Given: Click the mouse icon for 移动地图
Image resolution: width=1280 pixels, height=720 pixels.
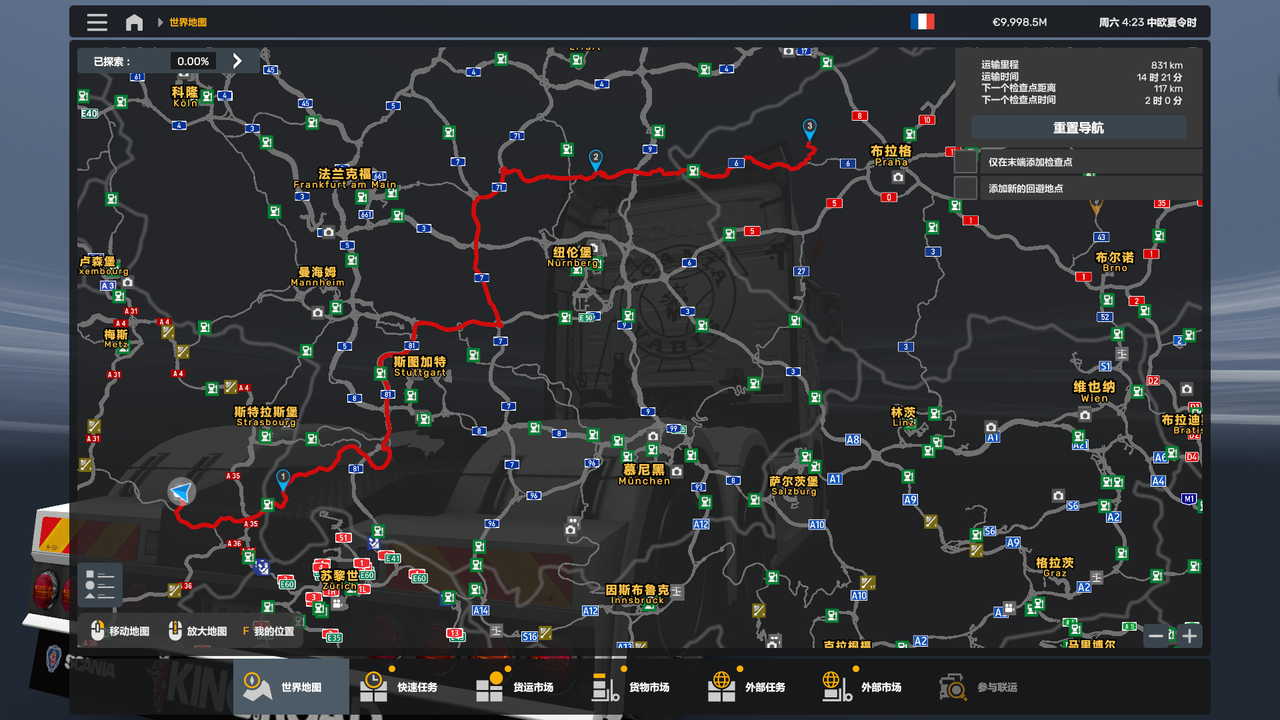Looking at the screenshot, I should click(x=97, y=631).
